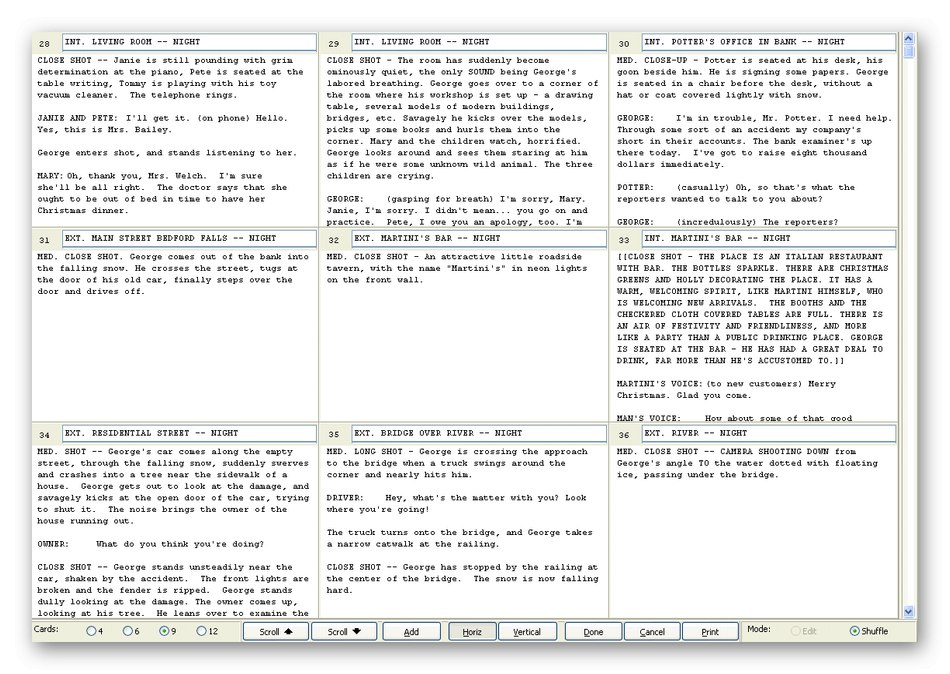Click card 28 body text about Janie pounding piano
The height and width of the screenshot is (674, 950).
(x=170, y=78)
